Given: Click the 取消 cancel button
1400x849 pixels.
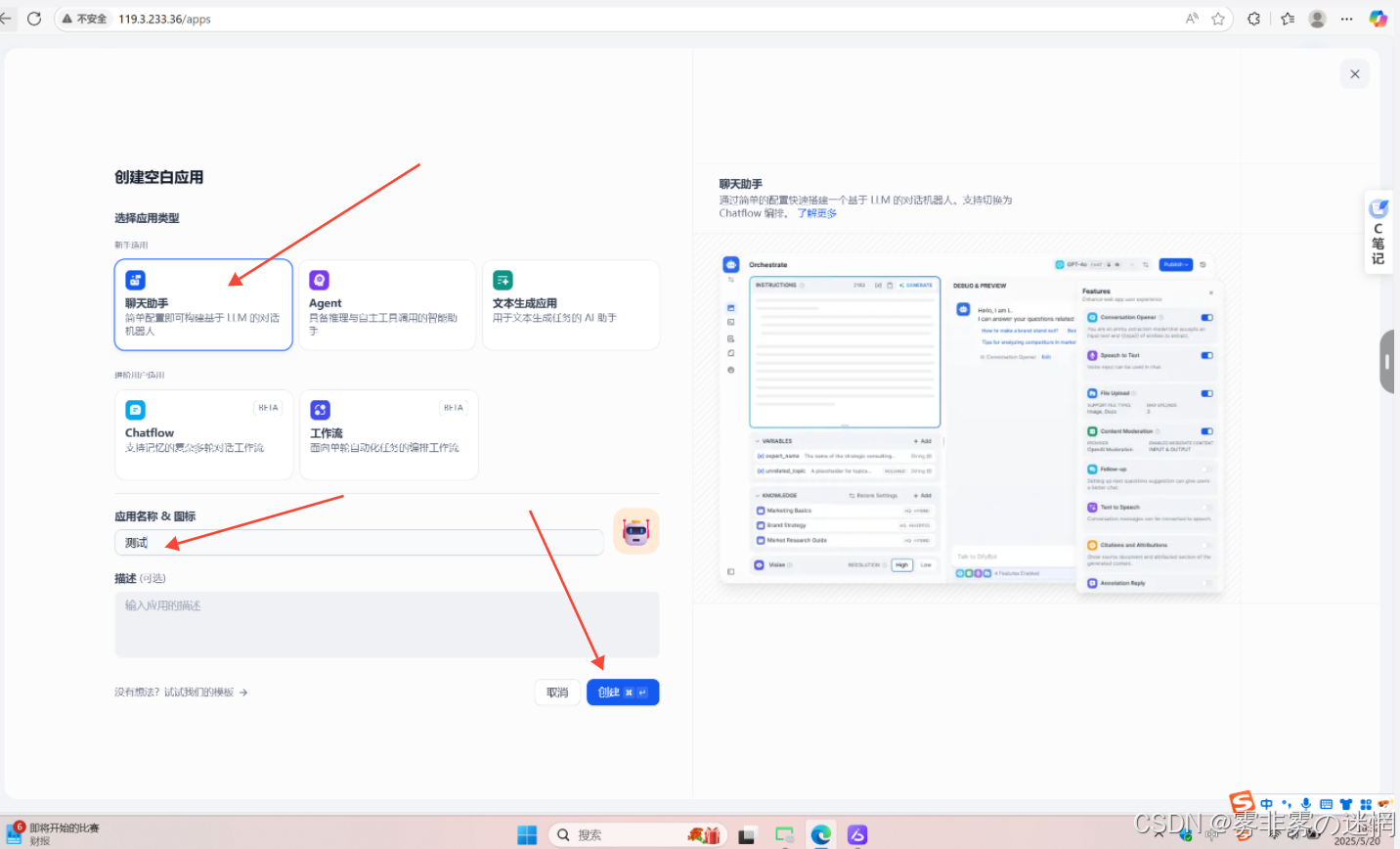Looking at the screenshot, I should [557, 693].
